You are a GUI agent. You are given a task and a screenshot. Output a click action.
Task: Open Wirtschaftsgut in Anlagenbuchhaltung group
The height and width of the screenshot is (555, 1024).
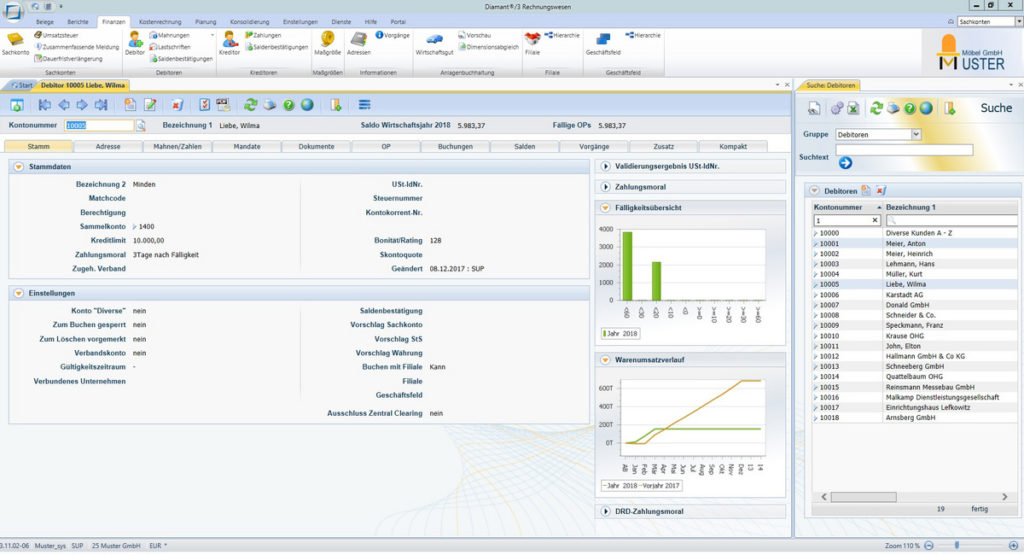click(434, 43)
